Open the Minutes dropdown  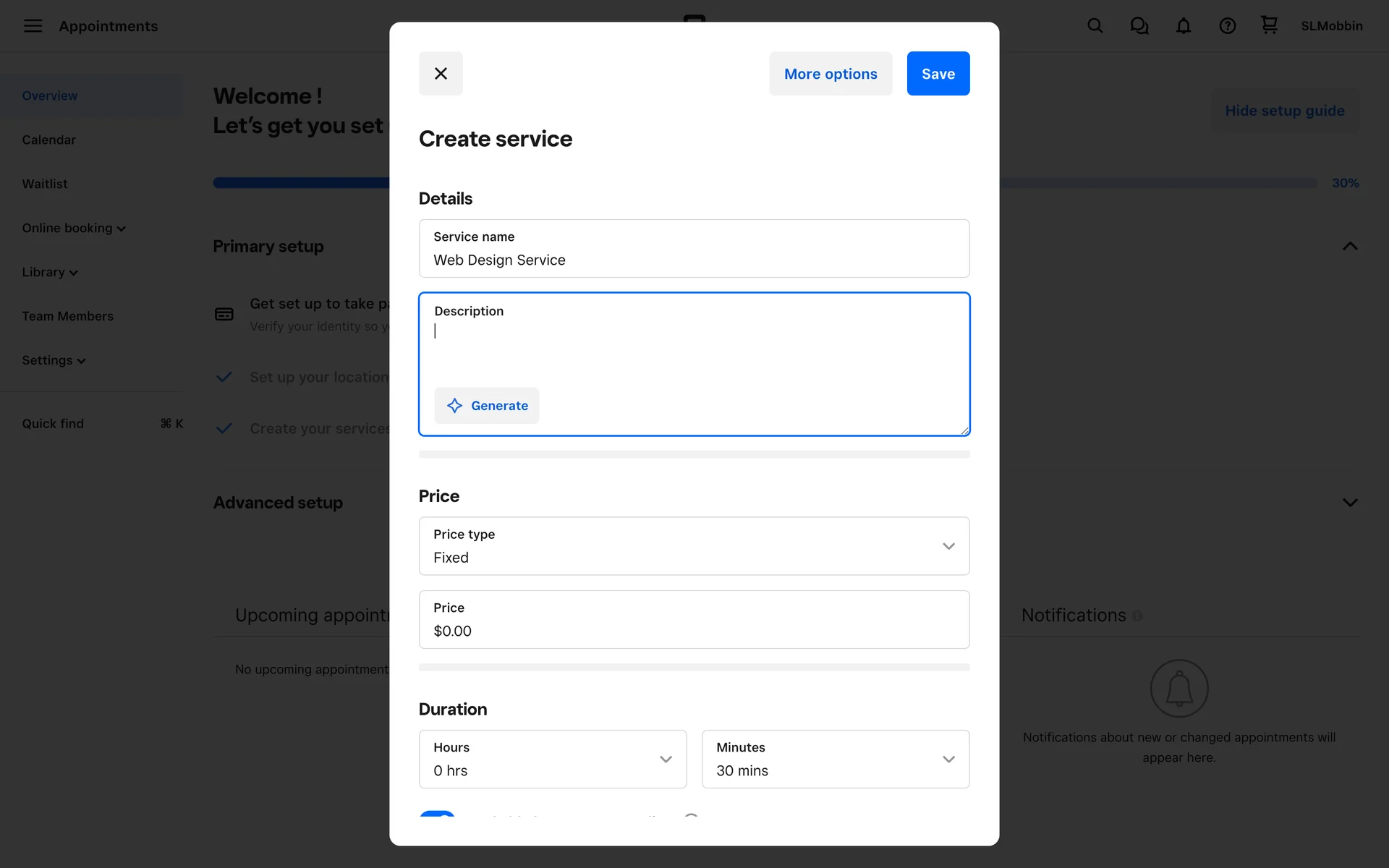point(835,759)
